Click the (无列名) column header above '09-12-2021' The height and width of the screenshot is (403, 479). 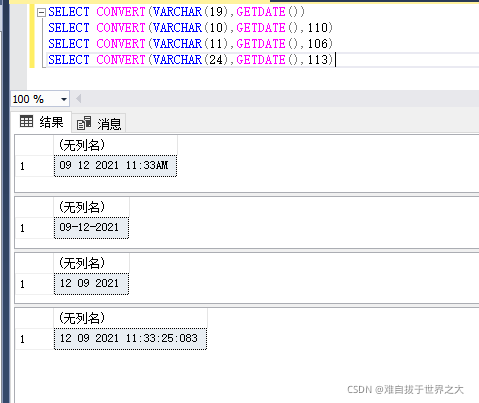[x=91, y=207]
